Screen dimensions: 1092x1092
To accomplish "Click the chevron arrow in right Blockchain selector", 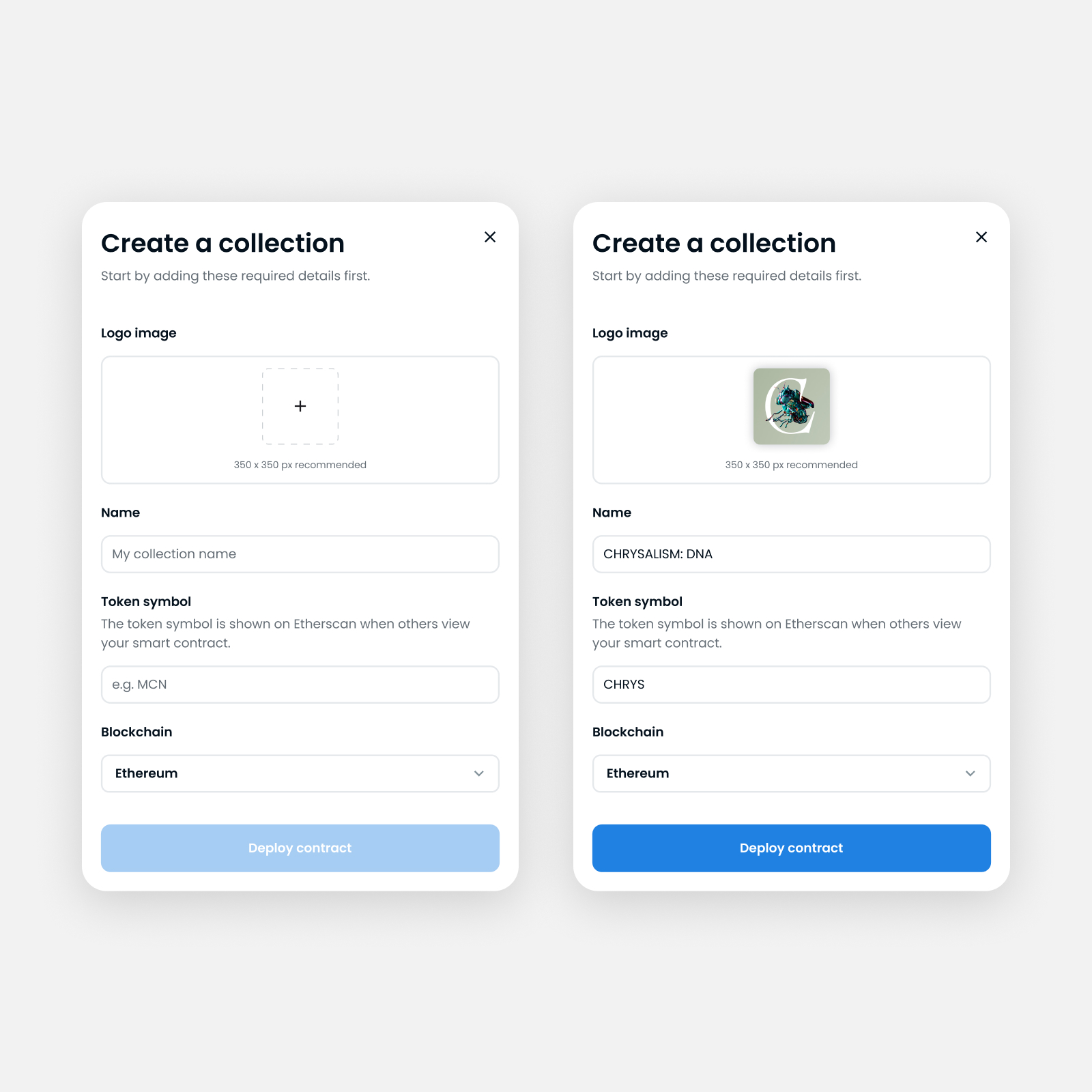I will pos(971,773).
